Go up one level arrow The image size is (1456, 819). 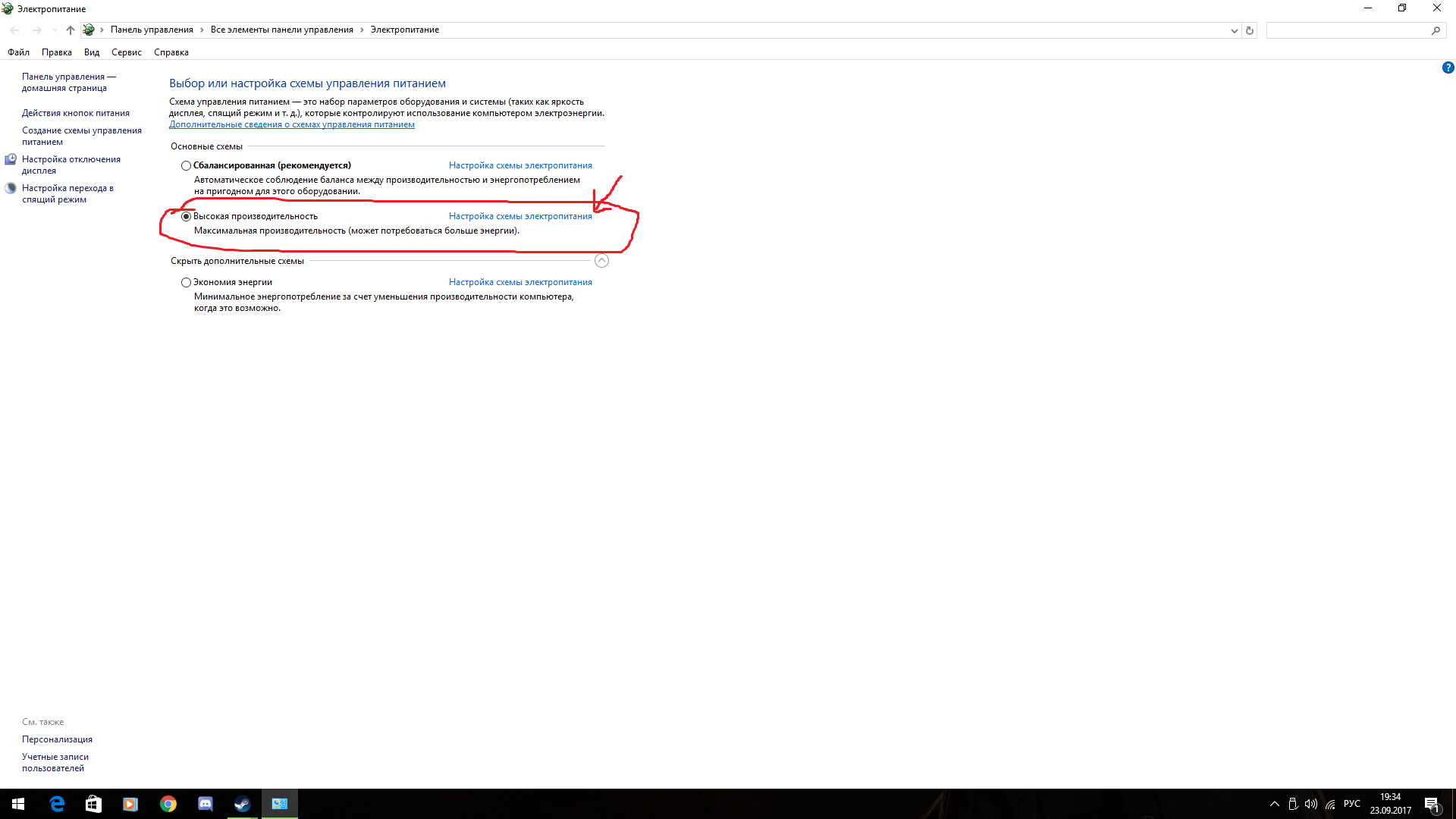[x=71, y=30]
